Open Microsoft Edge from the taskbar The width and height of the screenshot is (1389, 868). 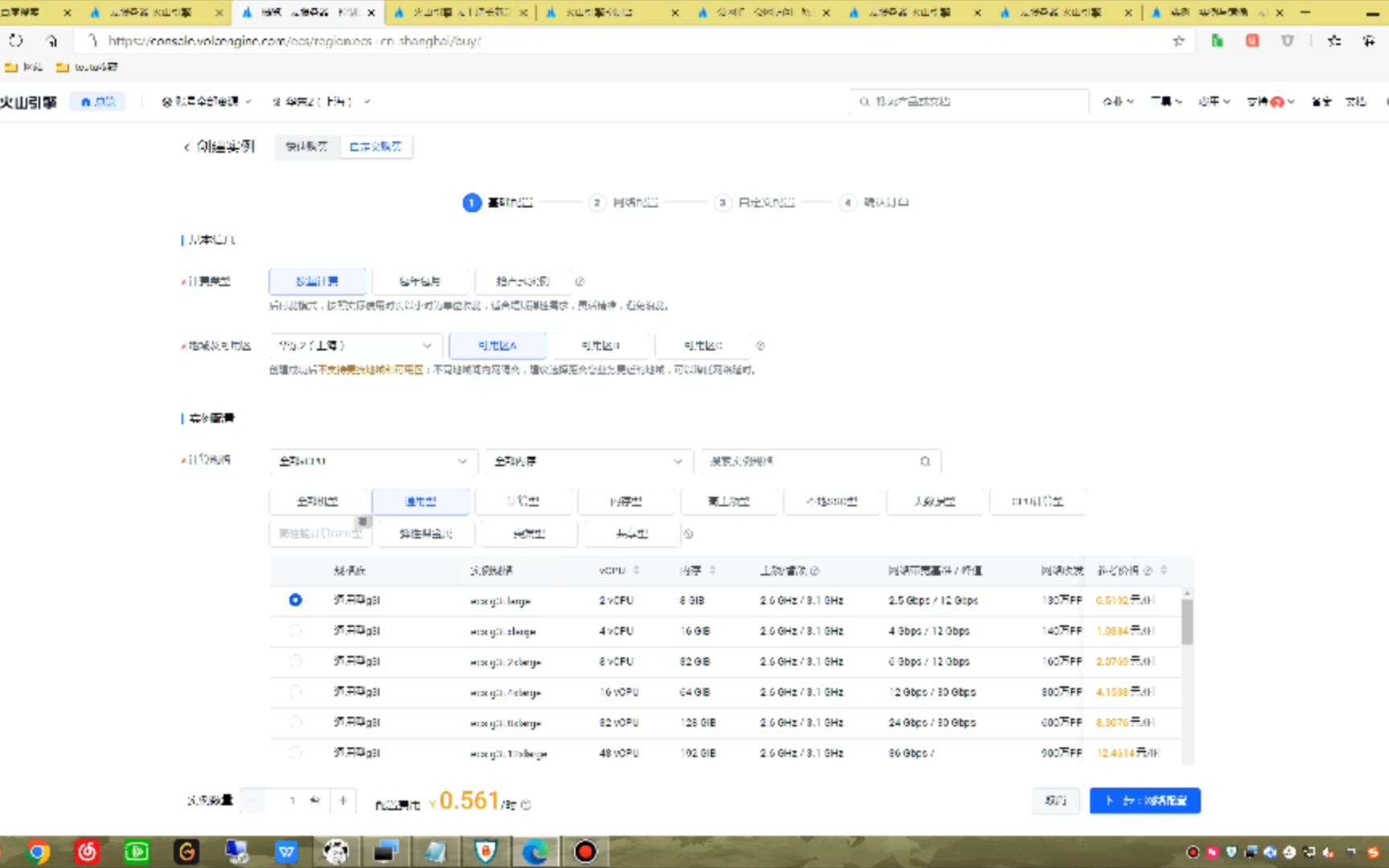535,852
